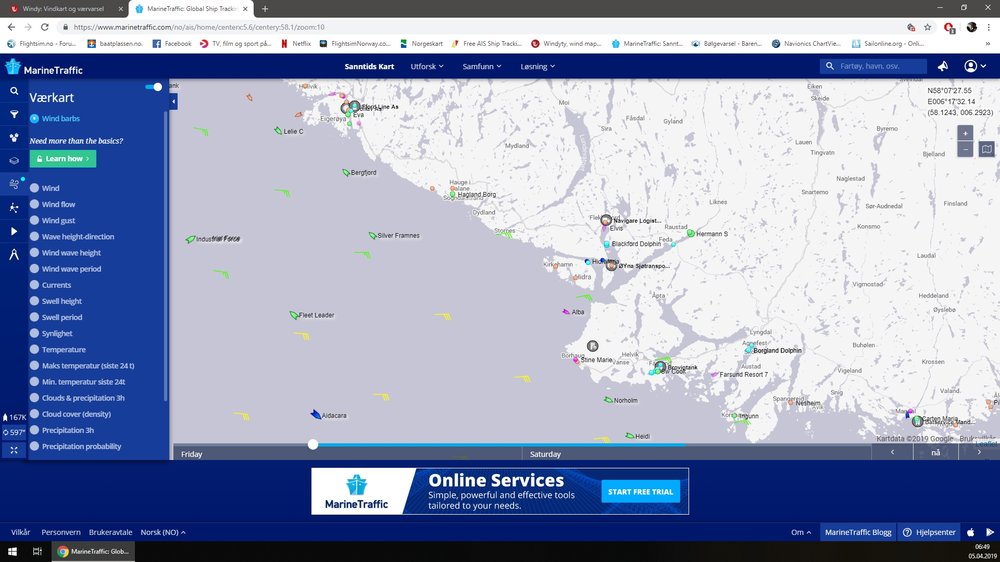The width and height of the screenshot is (1000, 562).
Task: Click the START FREE TRIAL button
Action: point(640,491)
